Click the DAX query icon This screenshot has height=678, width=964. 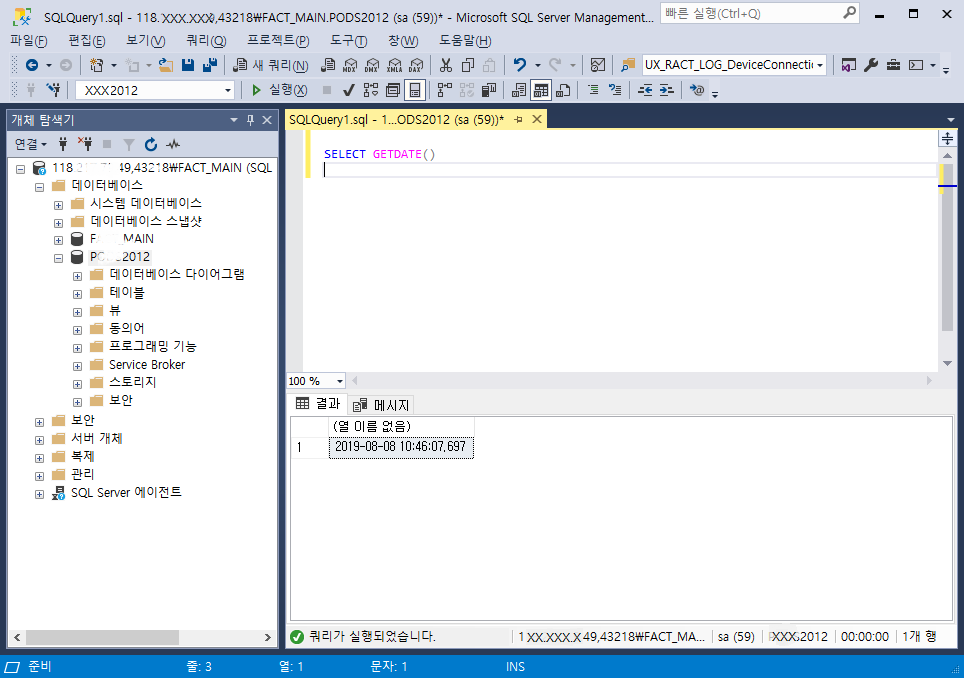416,65
